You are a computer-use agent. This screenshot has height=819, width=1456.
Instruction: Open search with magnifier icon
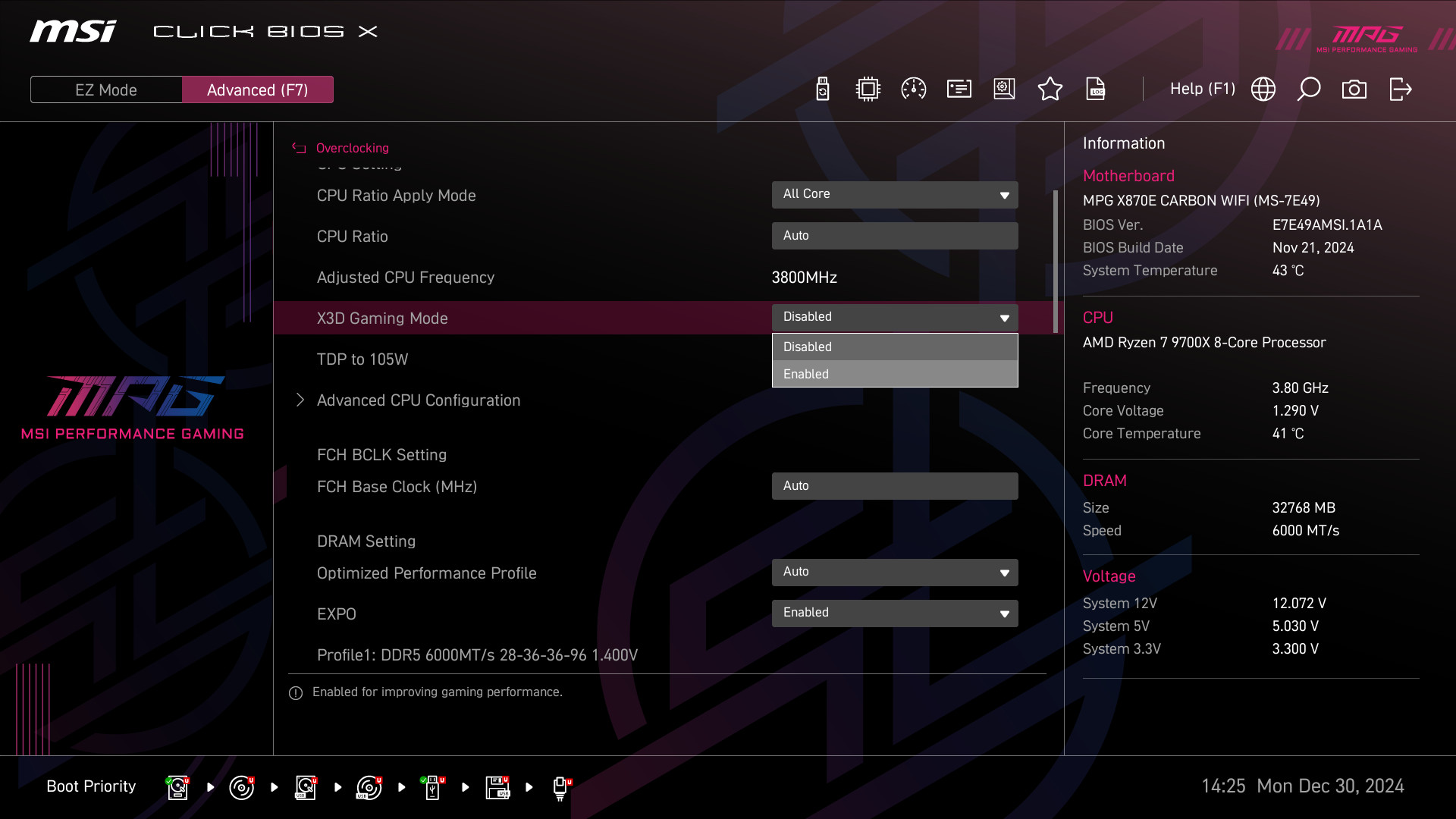(x=1309, y=89)
